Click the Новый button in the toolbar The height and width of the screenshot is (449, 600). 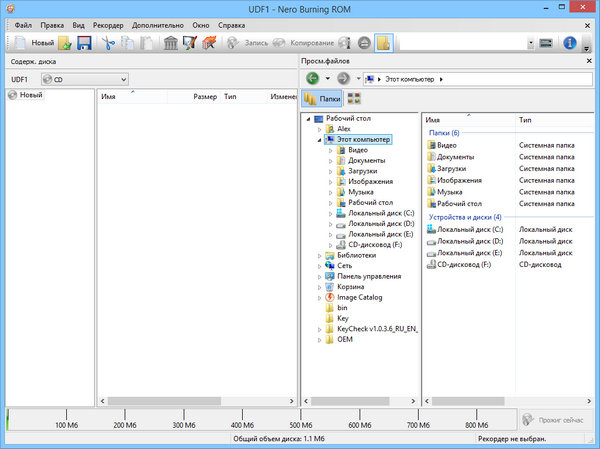[x=33, y=43]
